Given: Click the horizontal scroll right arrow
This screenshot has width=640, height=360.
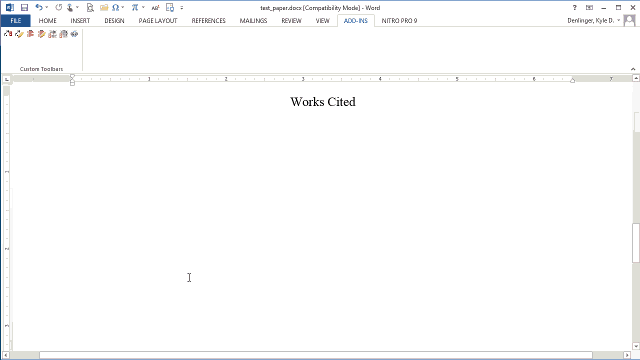Looking at the screenshot, I should pyautogui.click(x=627, y=355).
